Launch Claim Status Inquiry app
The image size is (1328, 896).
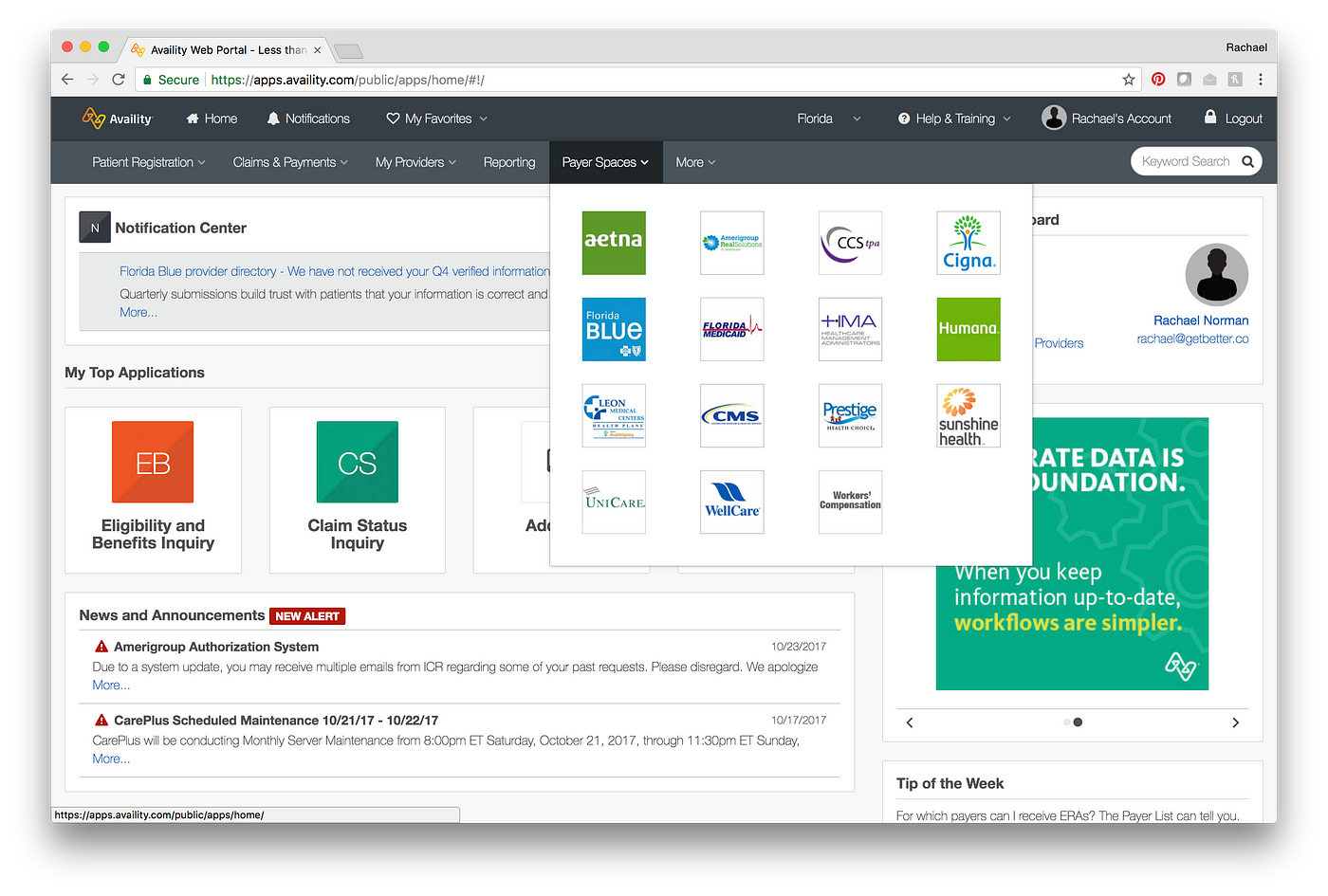coord(358,490)
